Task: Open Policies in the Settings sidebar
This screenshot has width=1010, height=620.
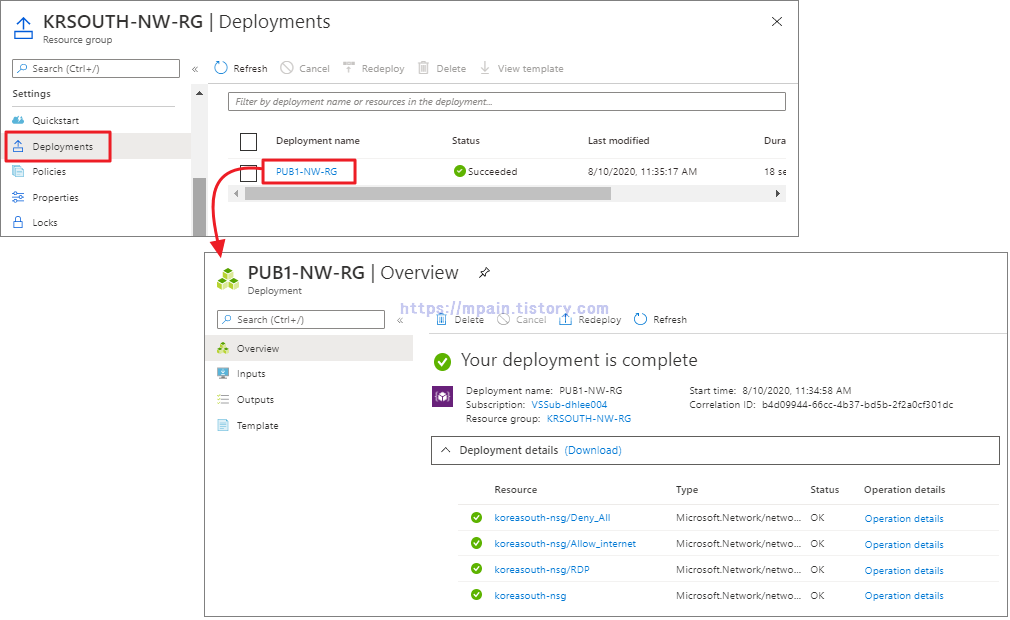Action: point(49,171)
